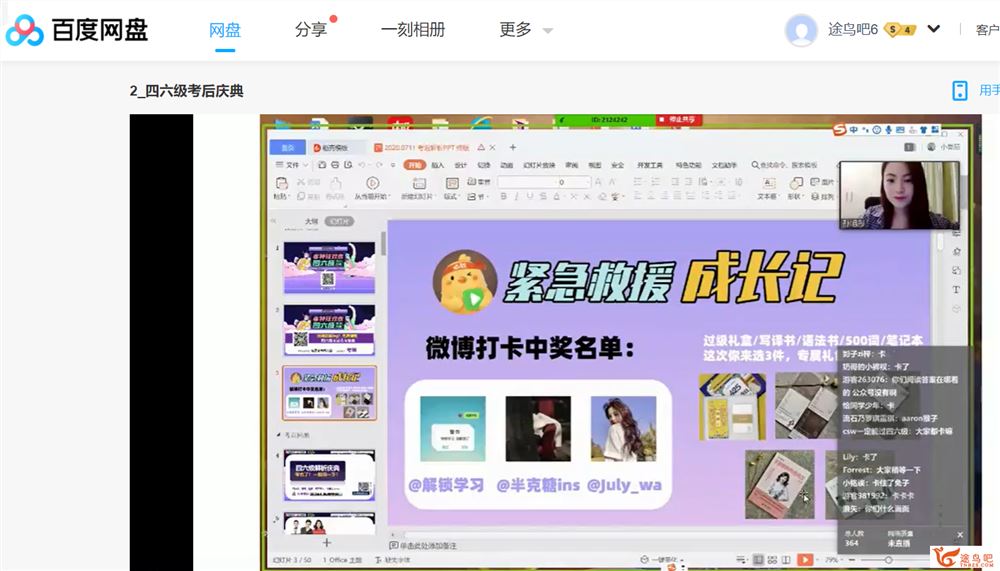Click the 重置 reset button

coord(479,182)
